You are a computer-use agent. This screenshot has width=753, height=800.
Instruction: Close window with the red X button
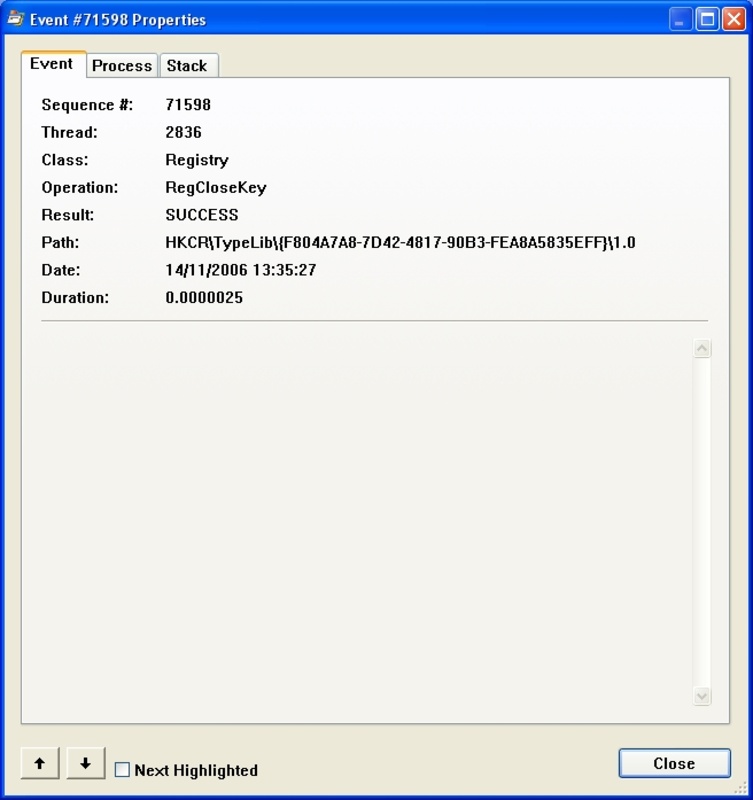(x=734, y=19)
